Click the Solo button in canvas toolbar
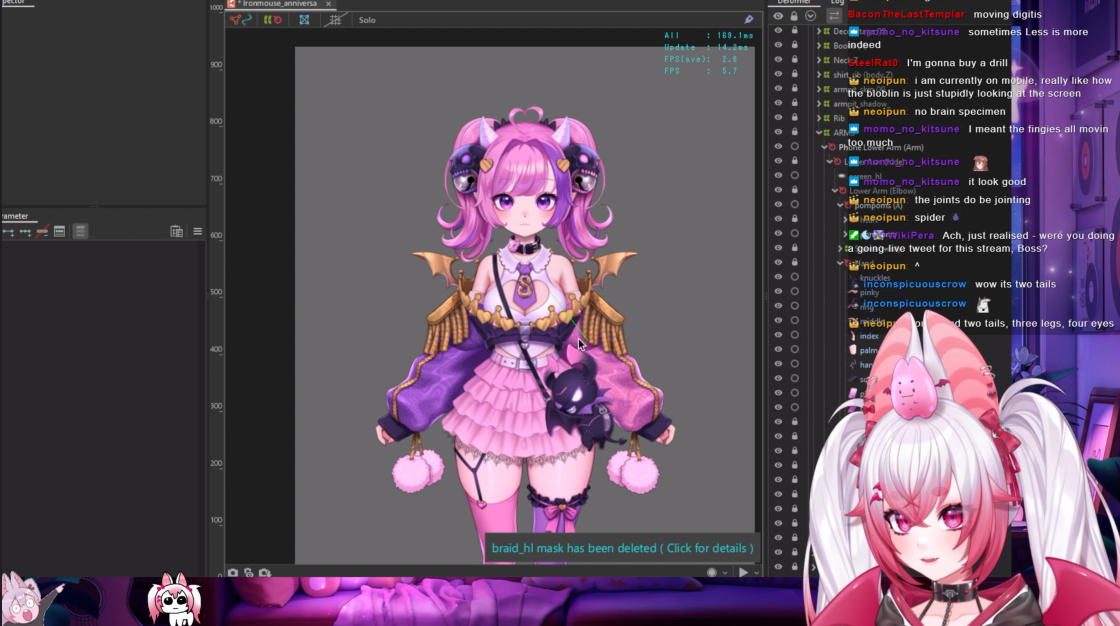This screenshot has height=626, width=1120. click(x=367, y=20)
